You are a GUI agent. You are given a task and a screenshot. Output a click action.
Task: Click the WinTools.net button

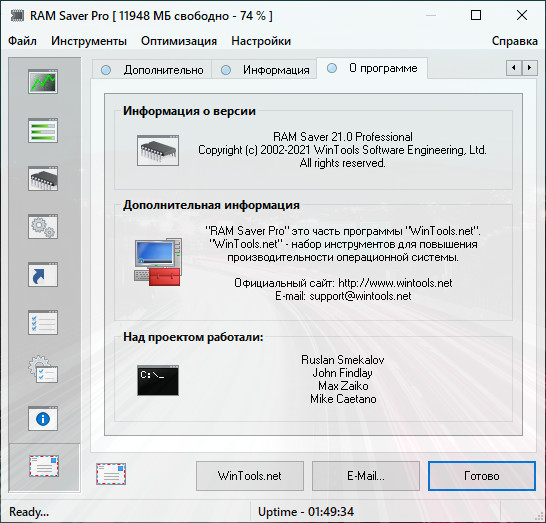pos(250,476)
